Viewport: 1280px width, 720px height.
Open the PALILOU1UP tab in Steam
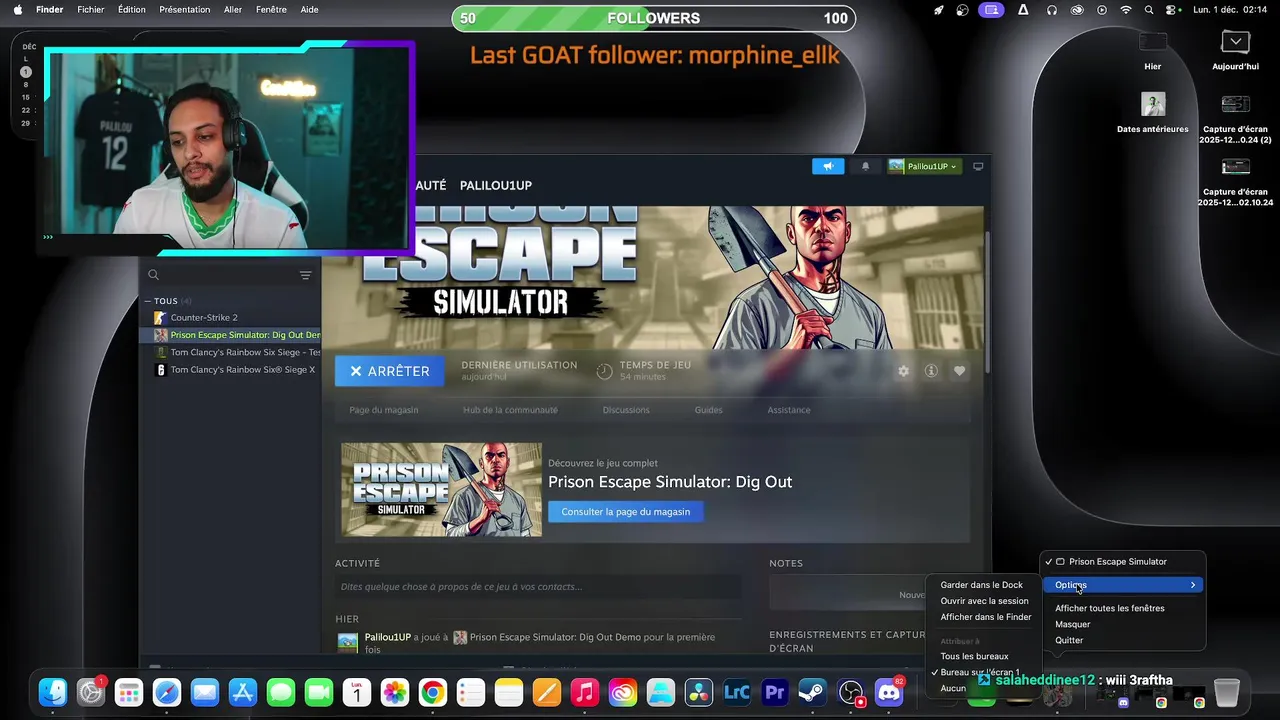point(496,185)
